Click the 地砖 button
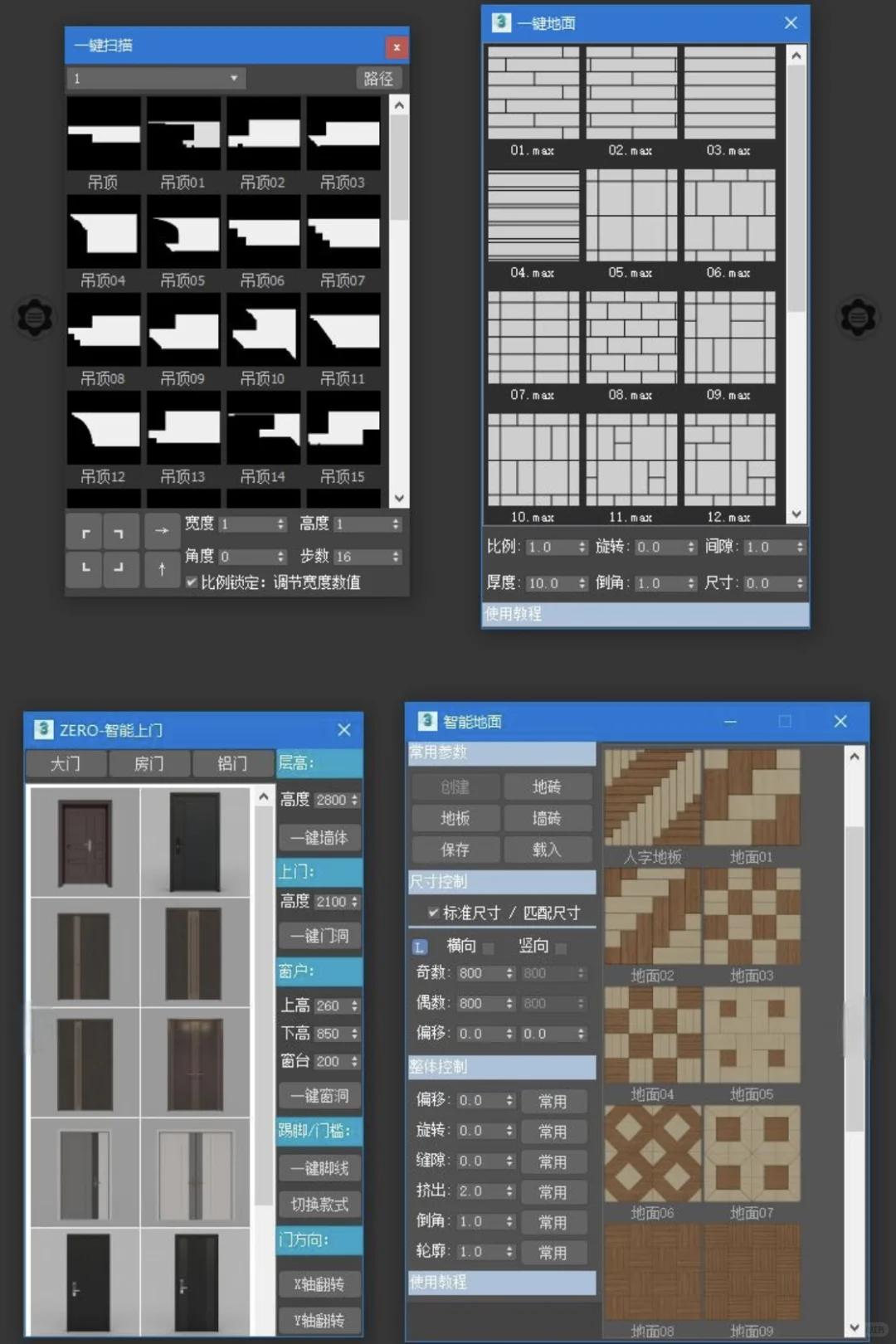This screenshot has width=896, height=1344. [547, 786]
